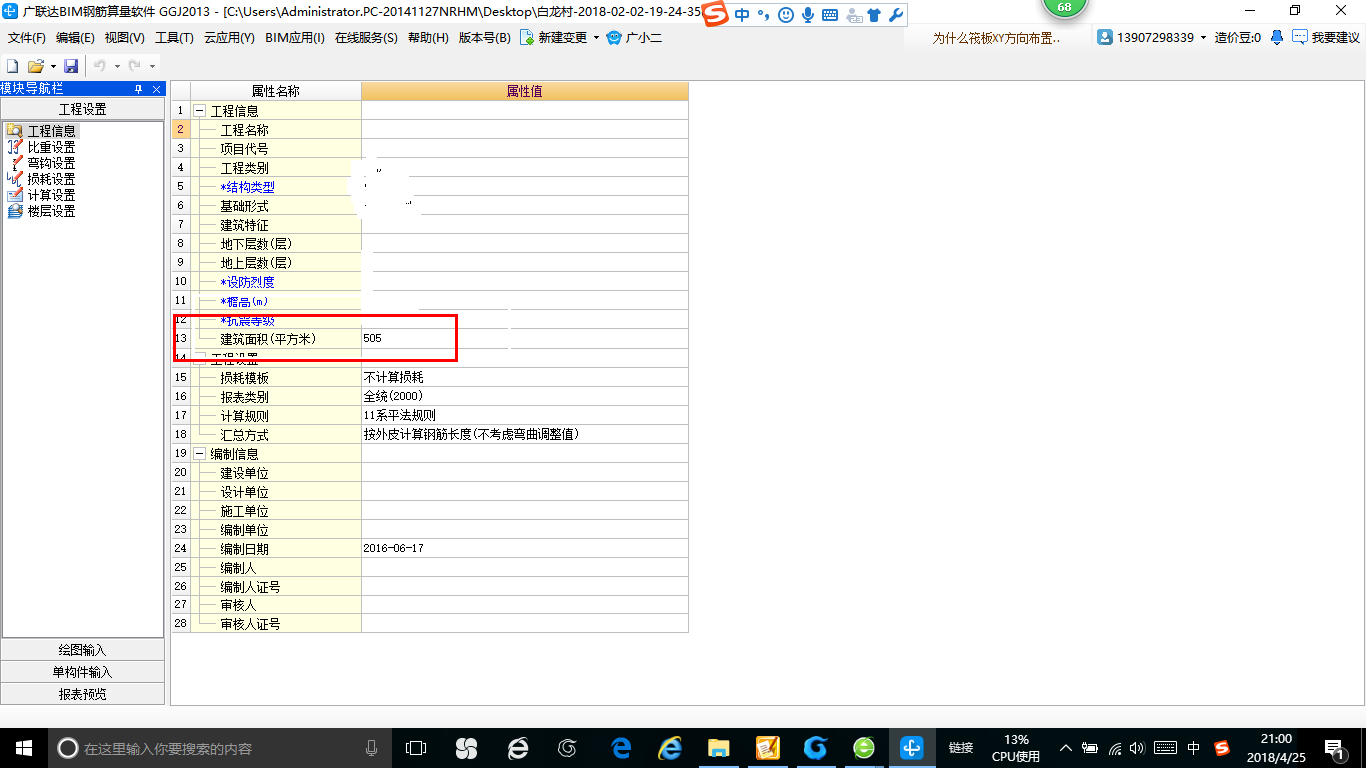This screenshot has width=1366, height=768.
Task: Open the 文件(F) menu
Action: [x=27, y=38]
